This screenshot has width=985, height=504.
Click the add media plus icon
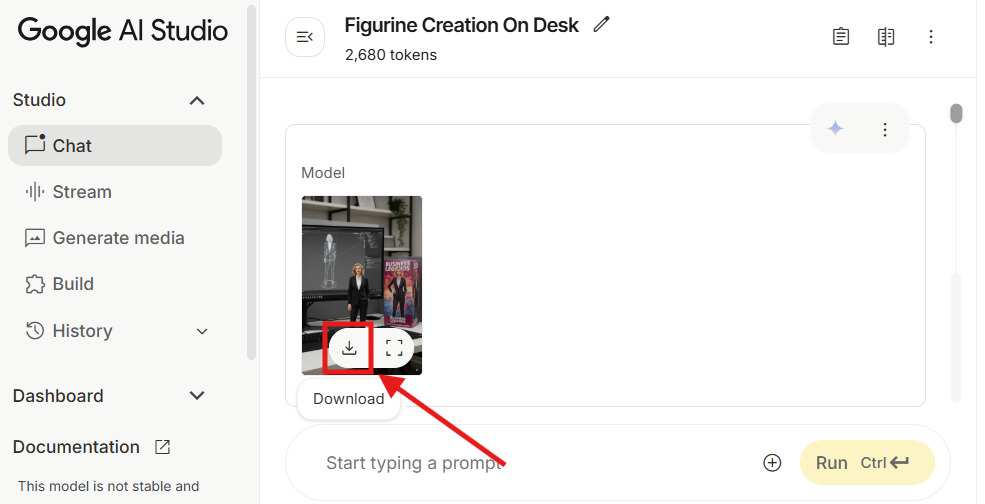click(x=772, y=462)
